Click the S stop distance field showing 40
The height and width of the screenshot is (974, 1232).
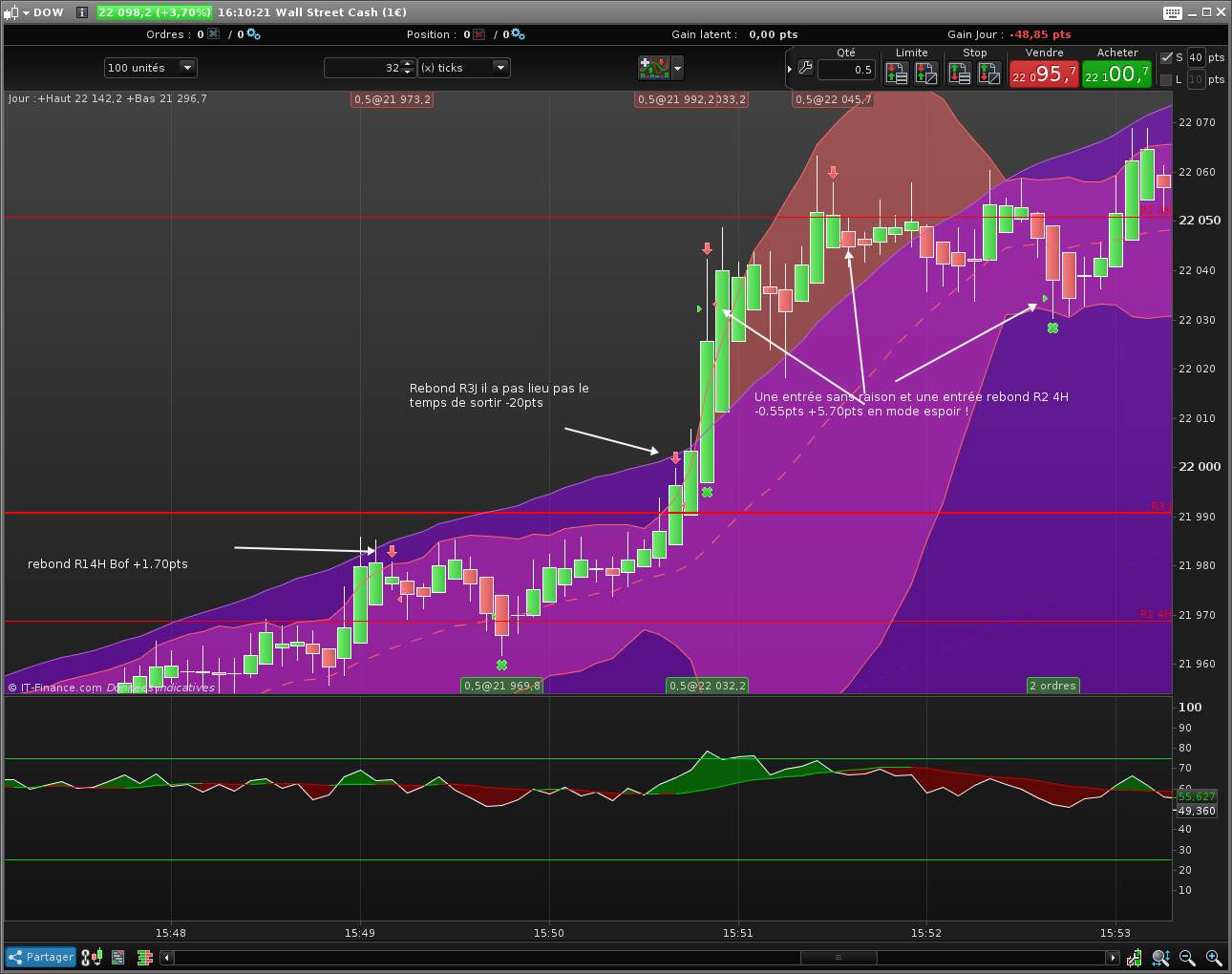point(1196,57)
